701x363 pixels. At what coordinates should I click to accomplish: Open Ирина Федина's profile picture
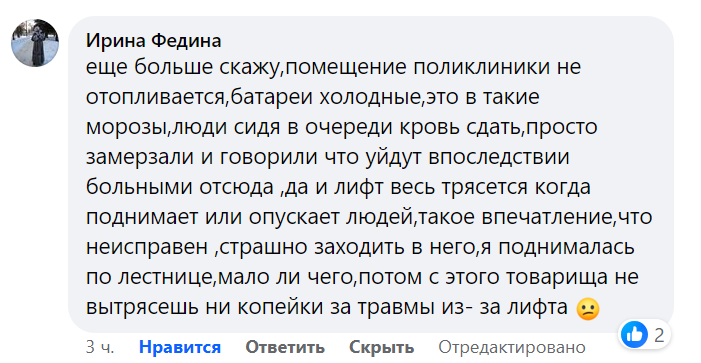click(35, 43)
